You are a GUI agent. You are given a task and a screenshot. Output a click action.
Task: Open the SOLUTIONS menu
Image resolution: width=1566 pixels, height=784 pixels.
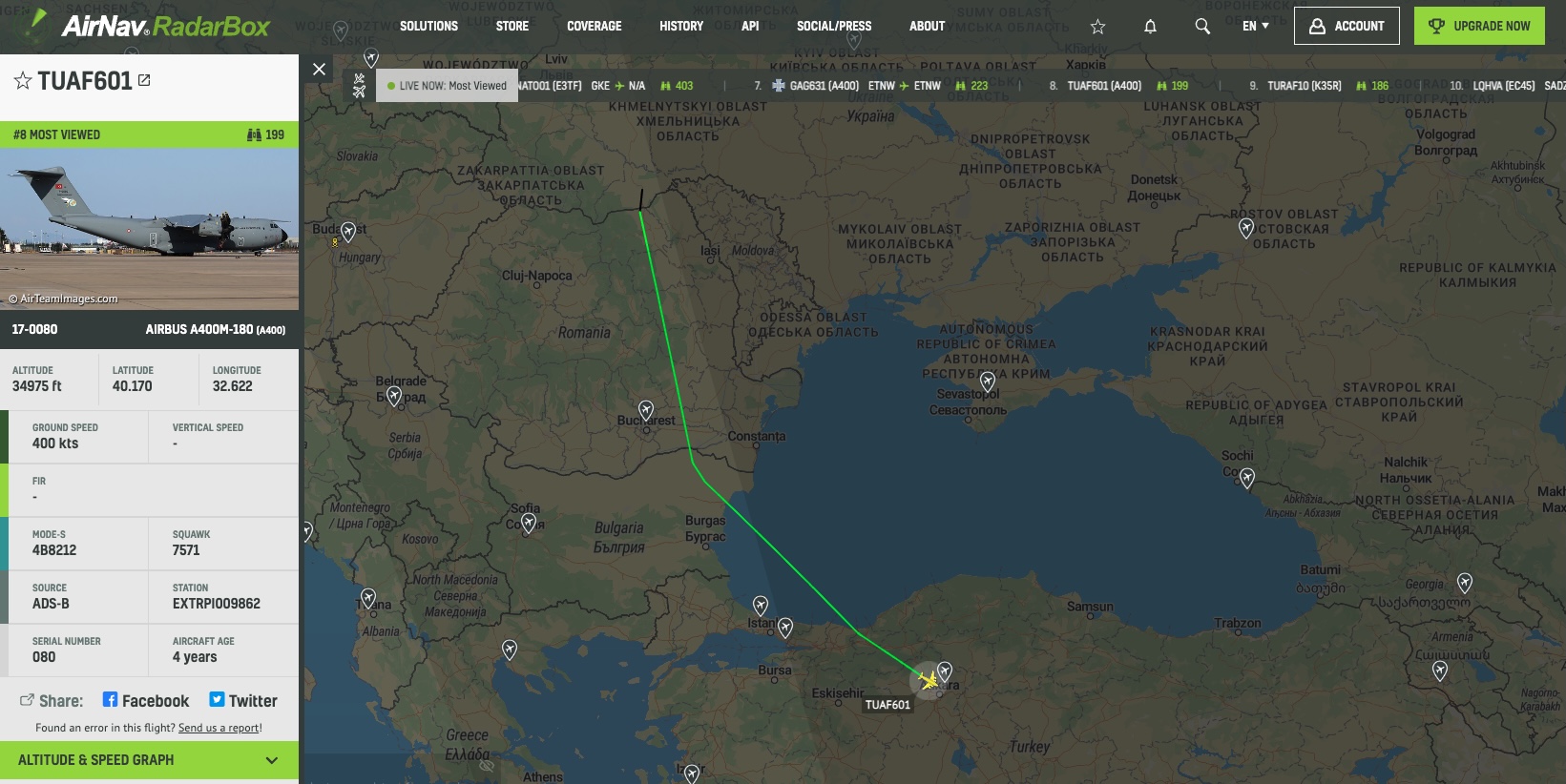click(x=428, y=26)
